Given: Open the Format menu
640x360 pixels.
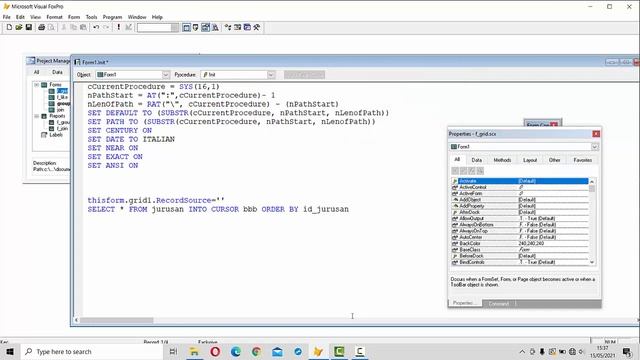Looking at the screenshot, I should 54,17.
